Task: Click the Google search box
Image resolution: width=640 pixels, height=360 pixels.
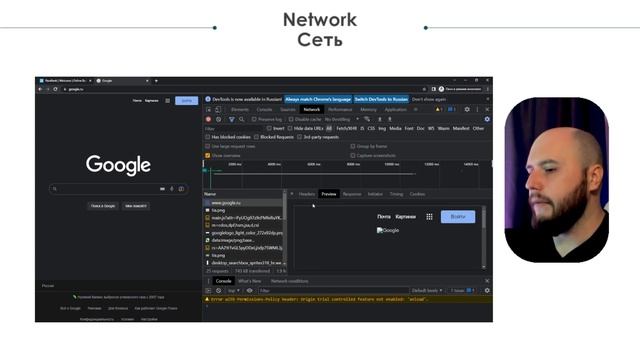Action: (118, 189)
